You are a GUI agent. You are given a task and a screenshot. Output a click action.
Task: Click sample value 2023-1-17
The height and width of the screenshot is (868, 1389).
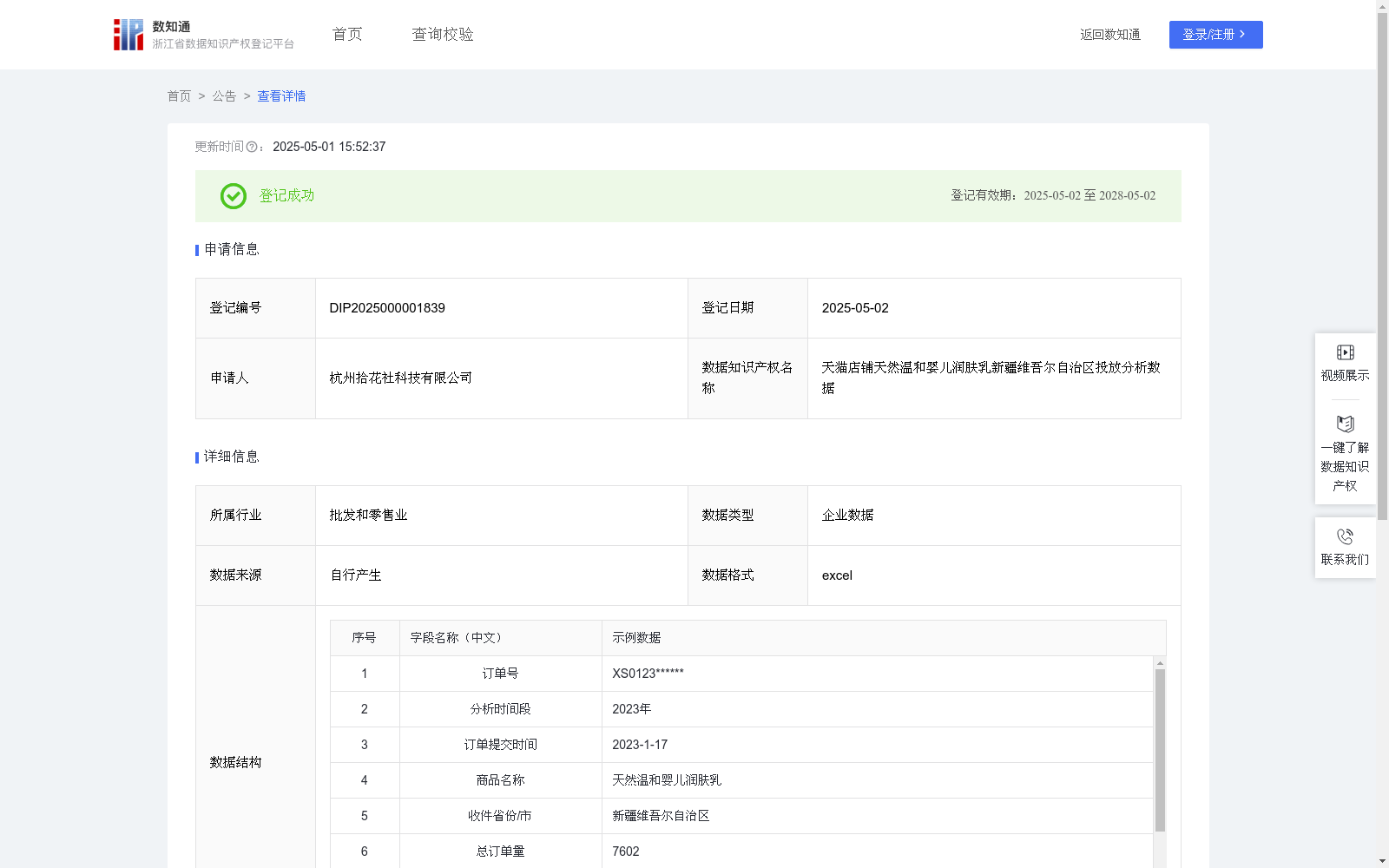[x=640, y=745]
